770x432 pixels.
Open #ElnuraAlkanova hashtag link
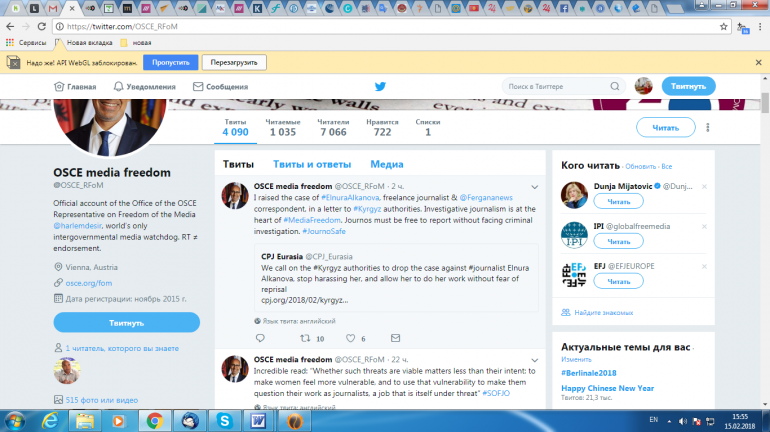[350, 197]
